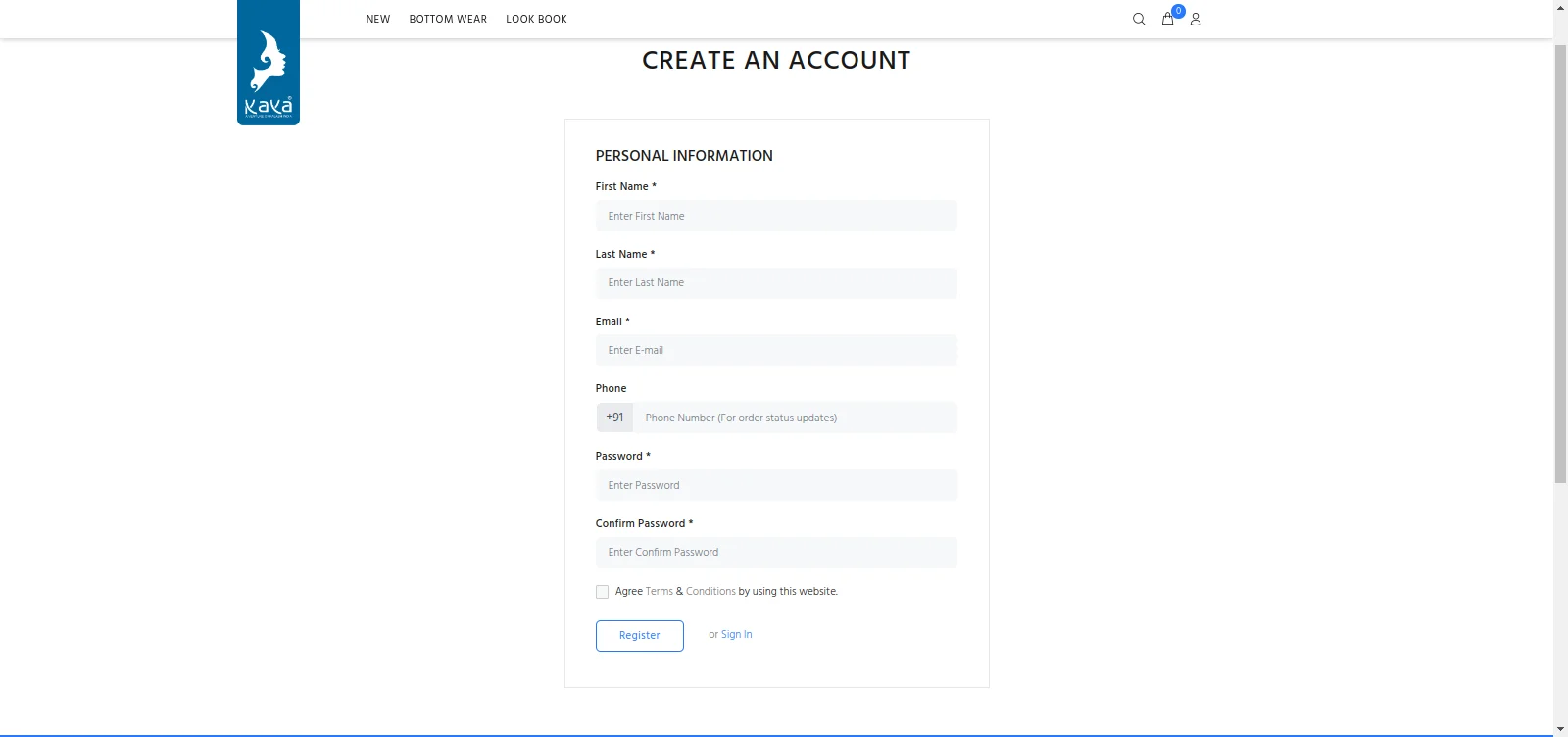Select the Enter Password field

coord(775,485)
